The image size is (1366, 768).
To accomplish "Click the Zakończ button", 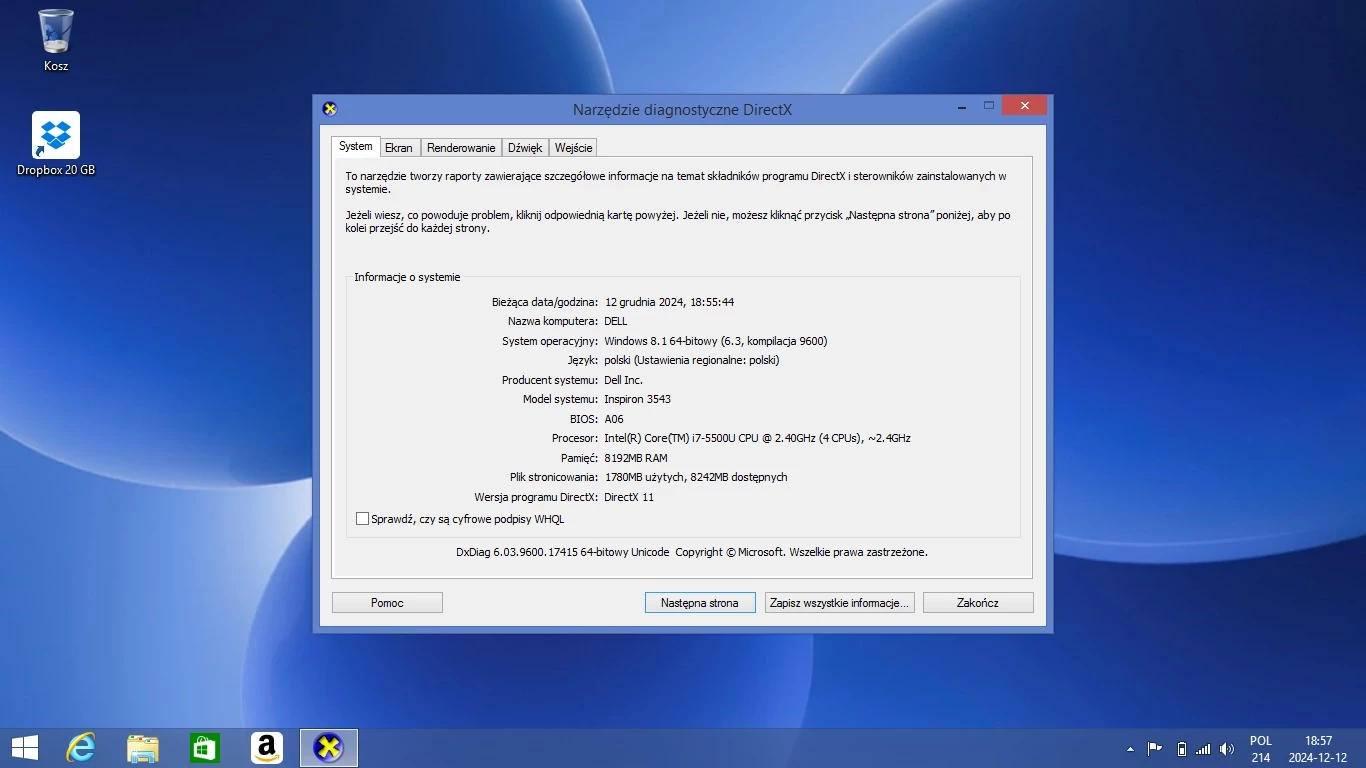I will pyautogui.click(x=978, y=603).
